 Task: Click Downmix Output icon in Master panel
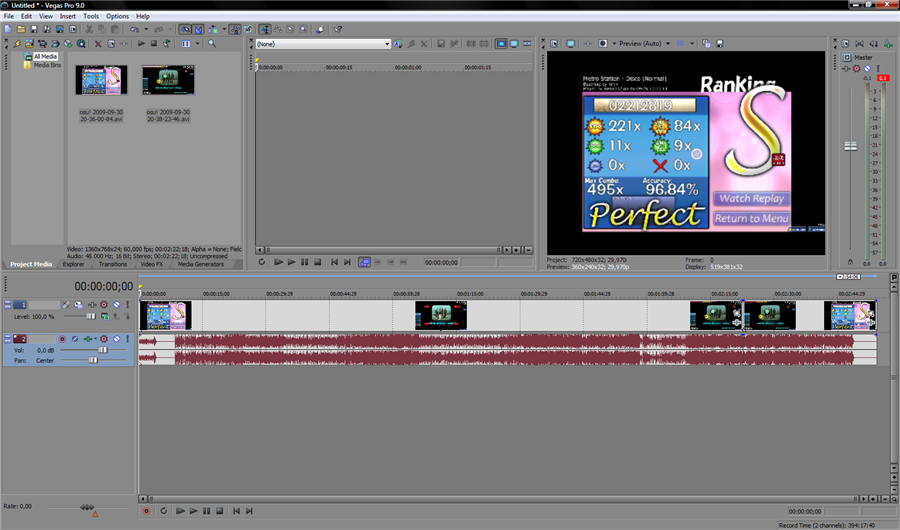859,44
